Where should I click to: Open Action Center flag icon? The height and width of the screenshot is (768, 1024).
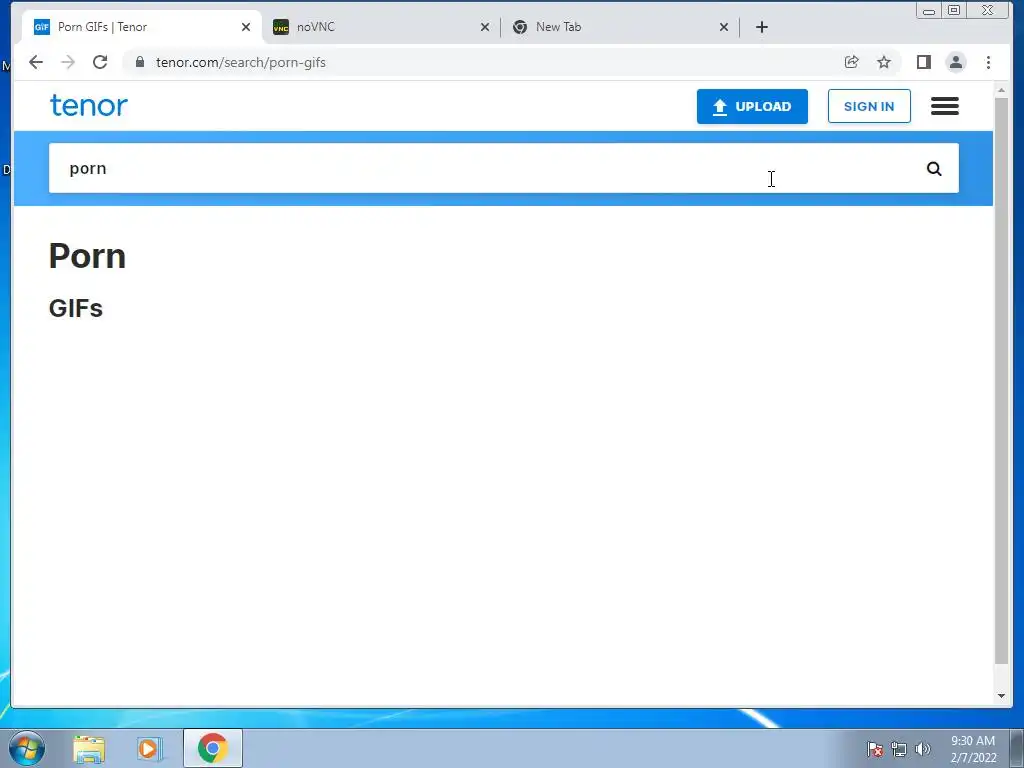pyautogui.click(x=875, y=749)
